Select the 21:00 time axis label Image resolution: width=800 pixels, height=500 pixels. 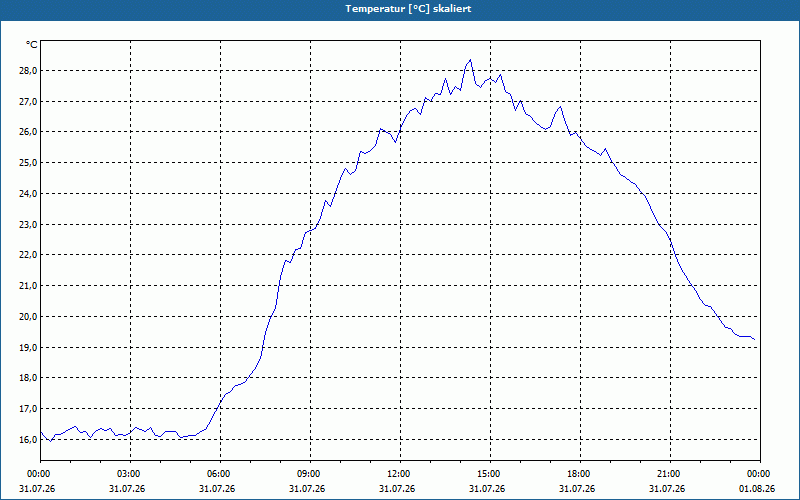pyautogui.click(x=670, y=474)
